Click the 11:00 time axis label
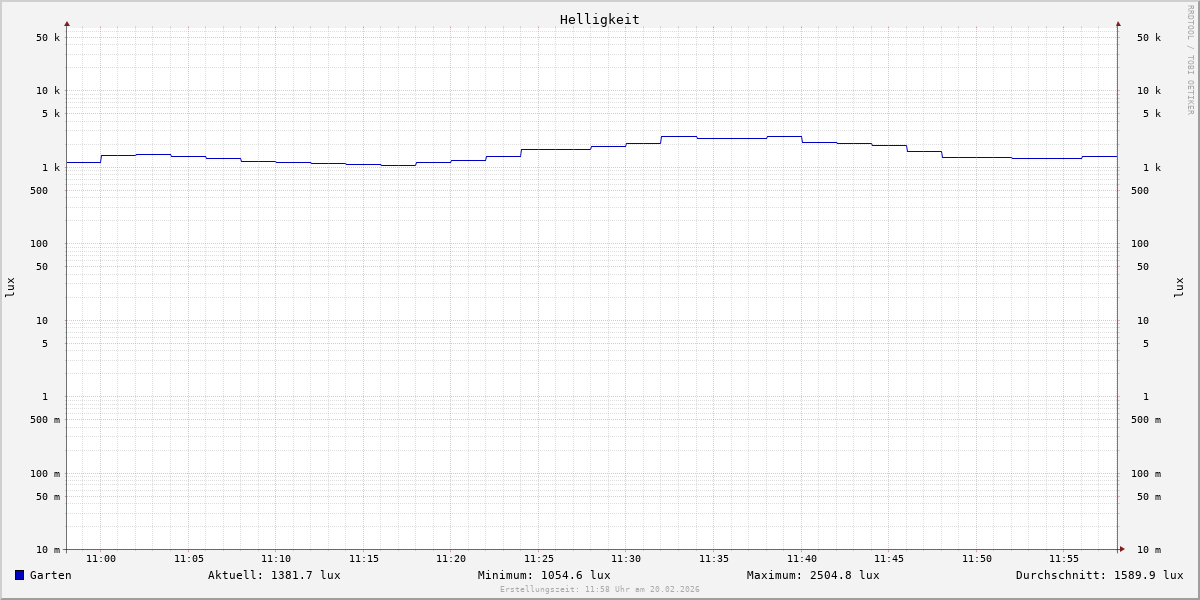The height and width of the screenshot is (600, 1200). click(101, 559)
